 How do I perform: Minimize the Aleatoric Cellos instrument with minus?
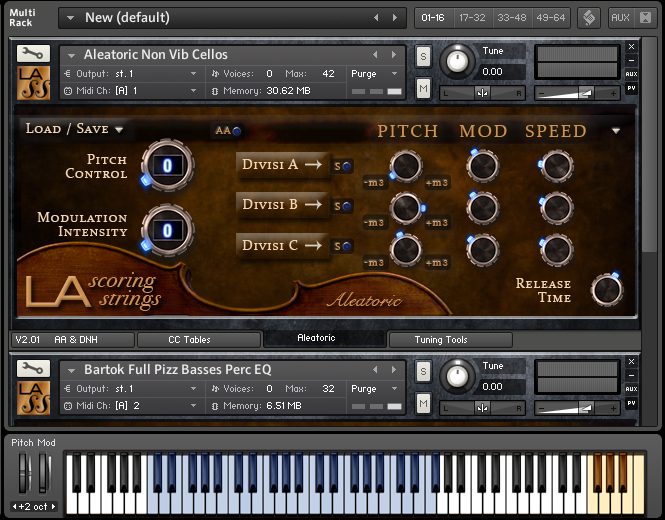[x=631, y=60]
